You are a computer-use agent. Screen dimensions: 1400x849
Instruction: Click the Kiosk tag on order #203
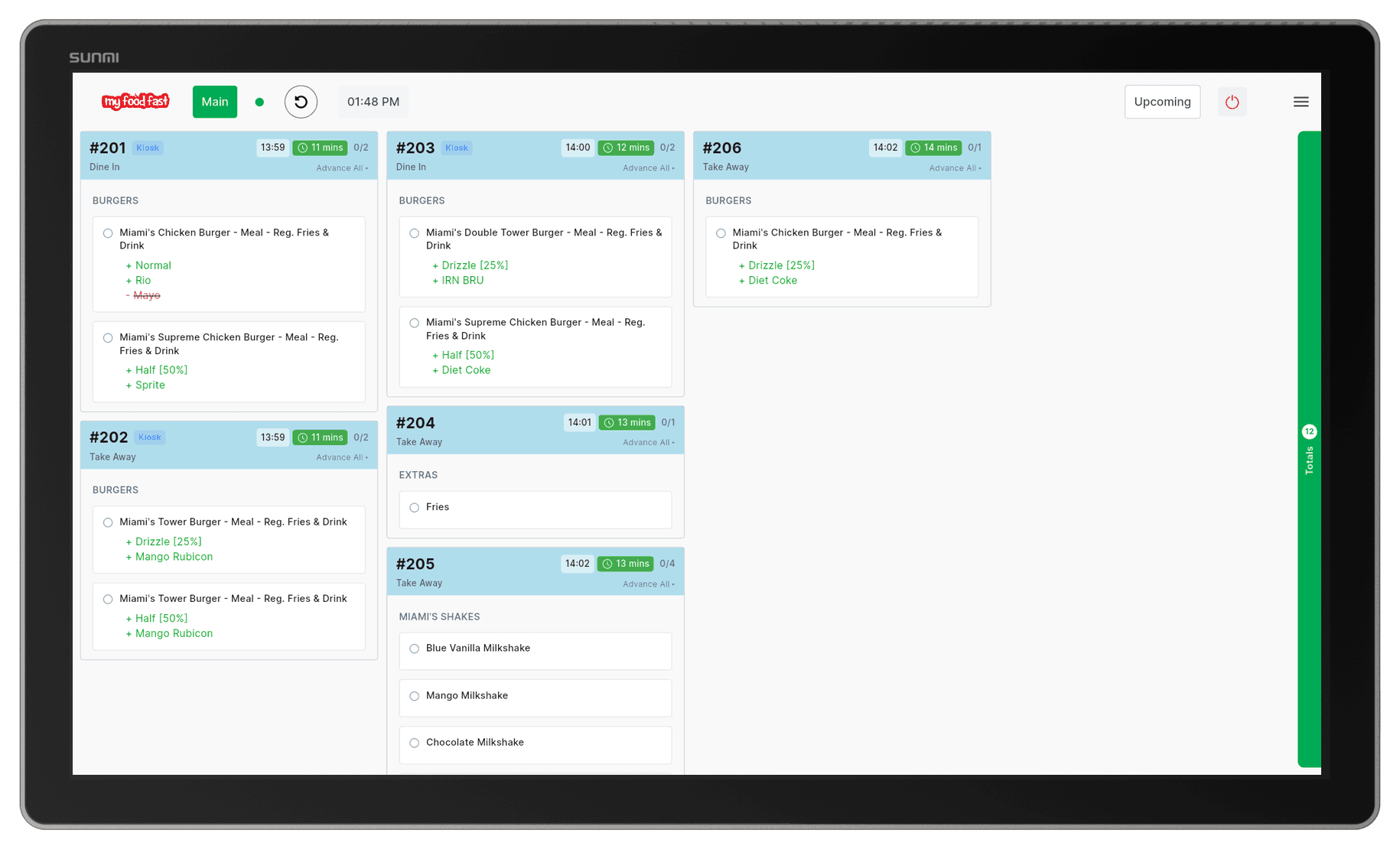tap(457, 148)
